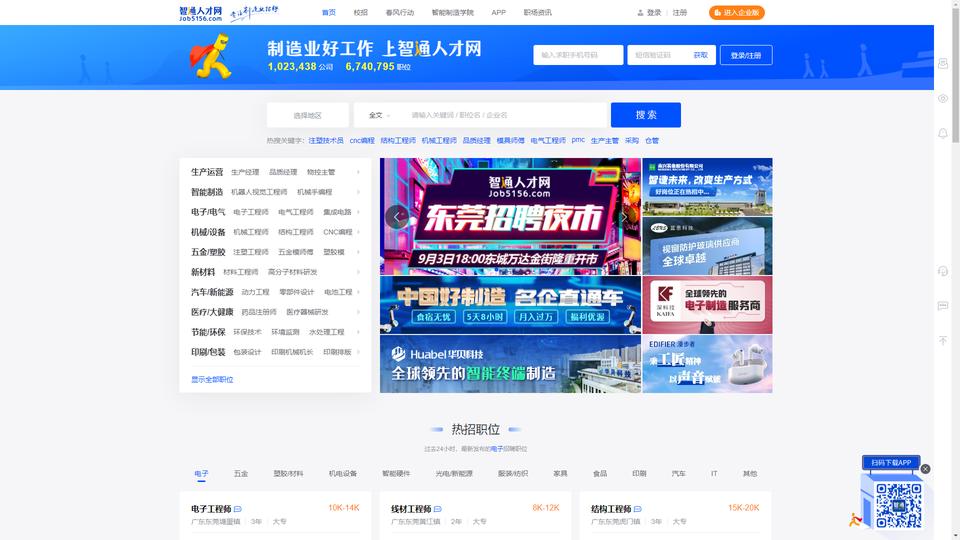Close the QR code APP download popup

[925, 469]
